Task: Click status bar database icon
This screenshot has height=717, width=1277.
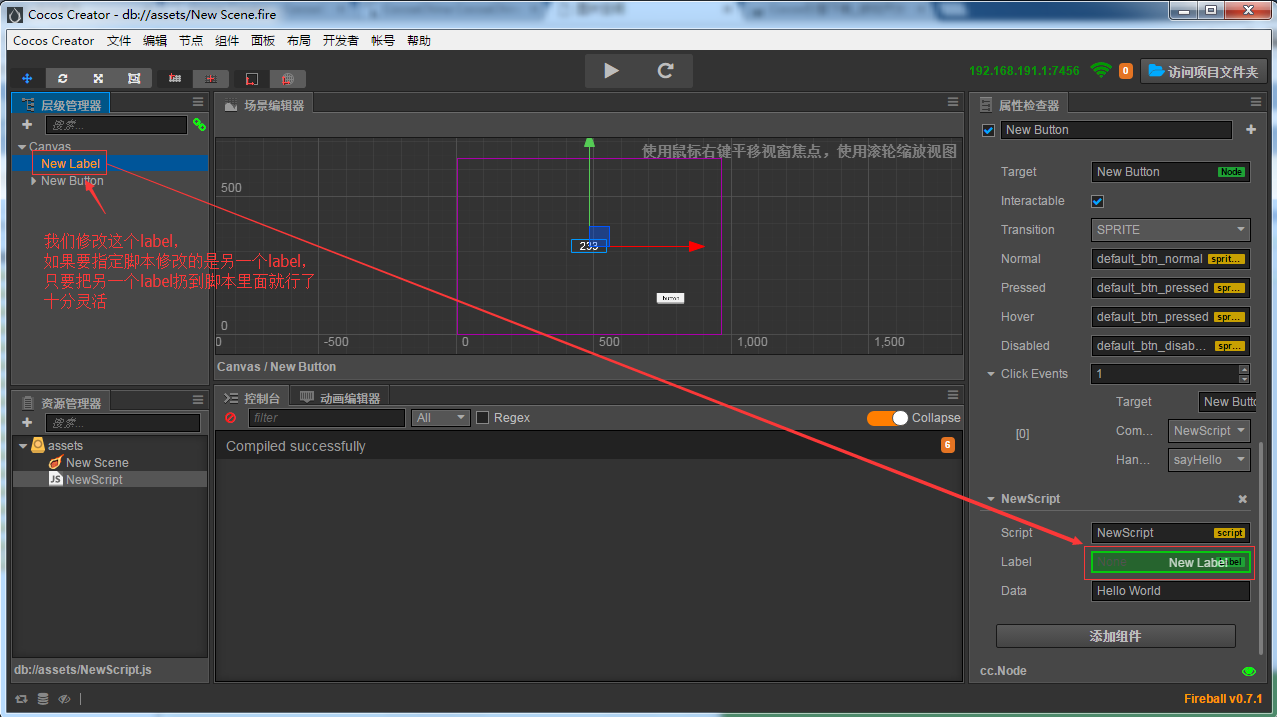Action: pos(43,699)
